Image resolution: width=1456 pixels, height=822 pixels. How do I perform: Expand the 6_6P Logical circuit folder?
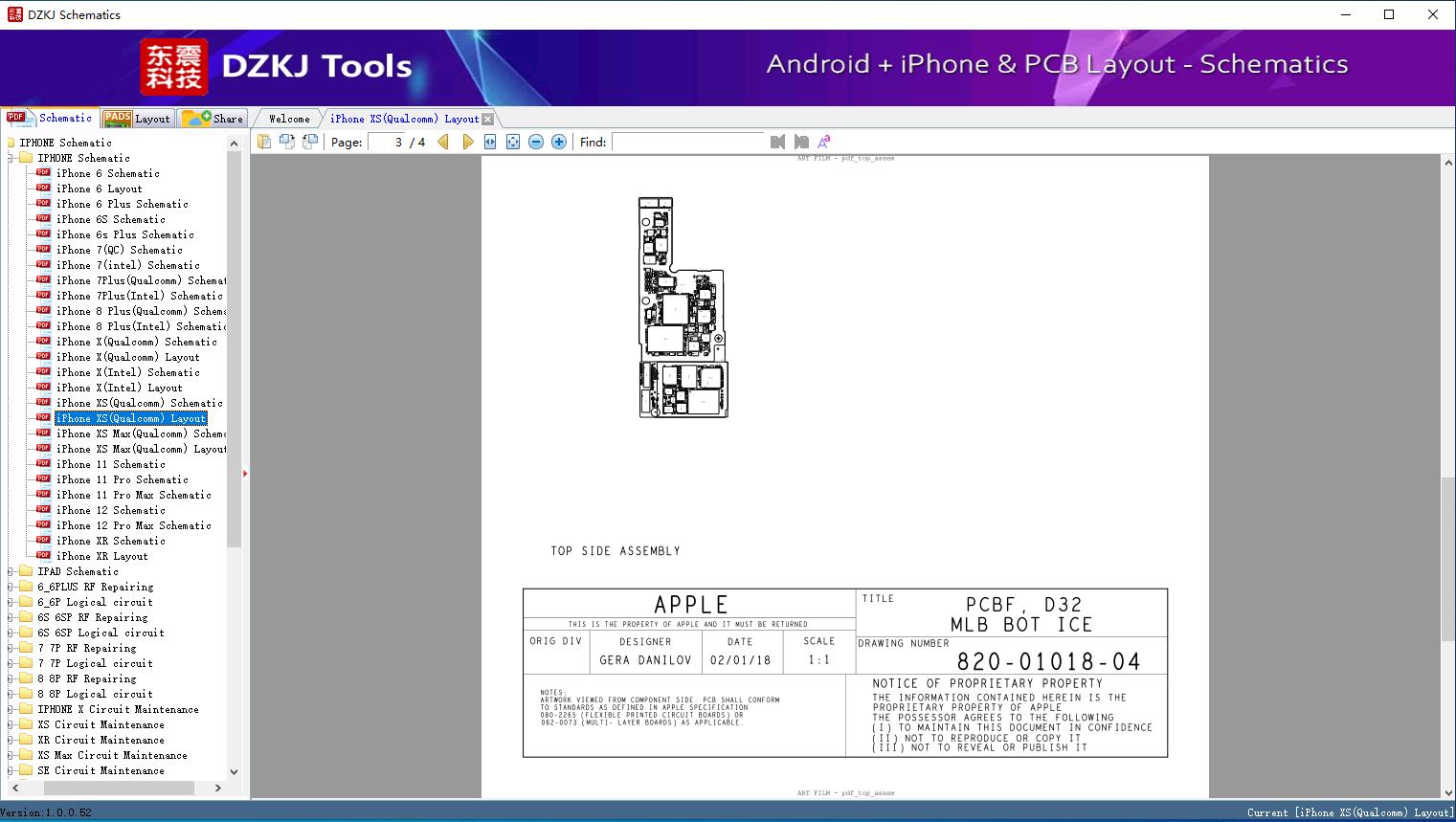tap(11, 602)
